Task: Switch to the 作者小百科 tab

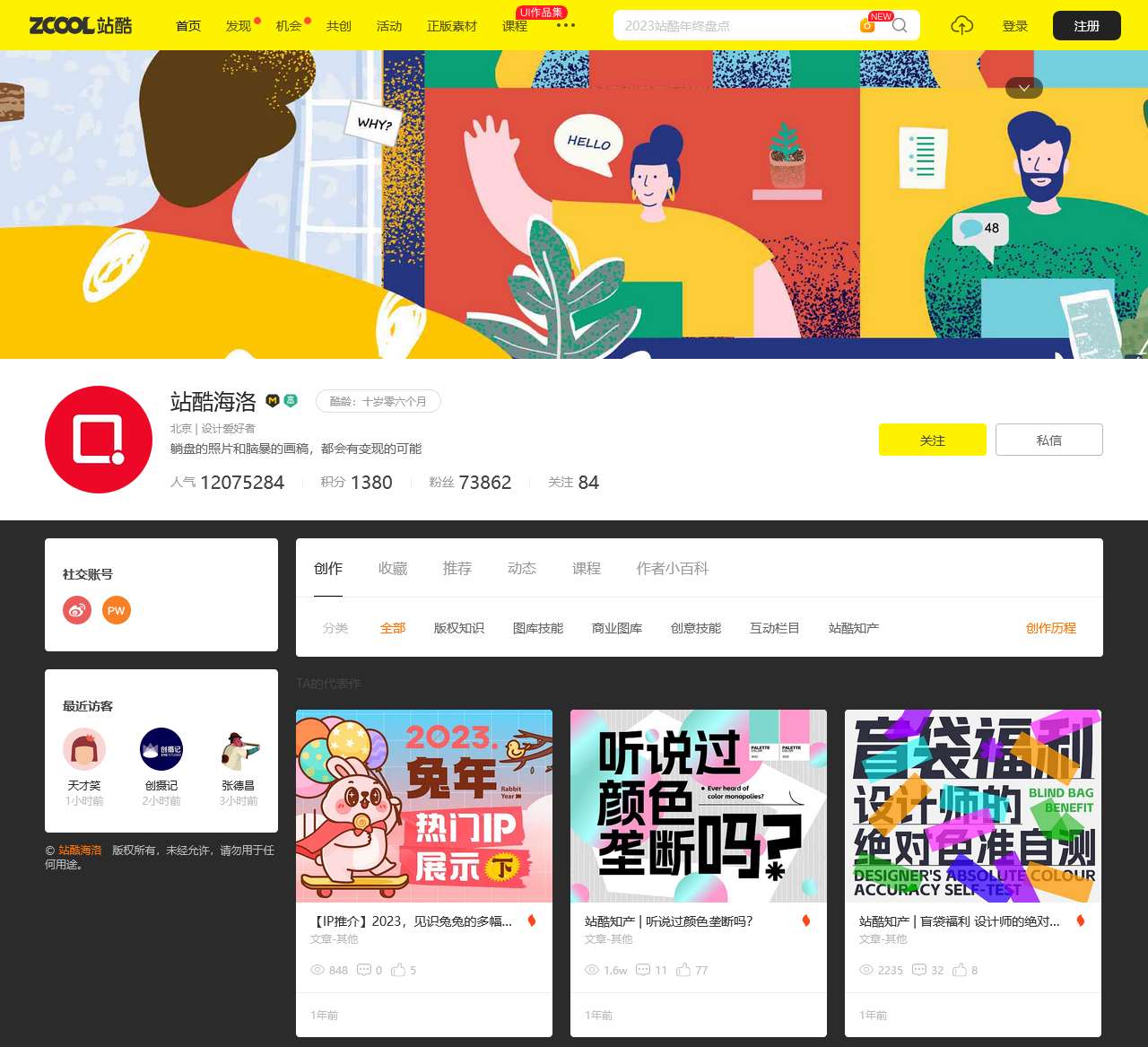Action: click(673, 568)
